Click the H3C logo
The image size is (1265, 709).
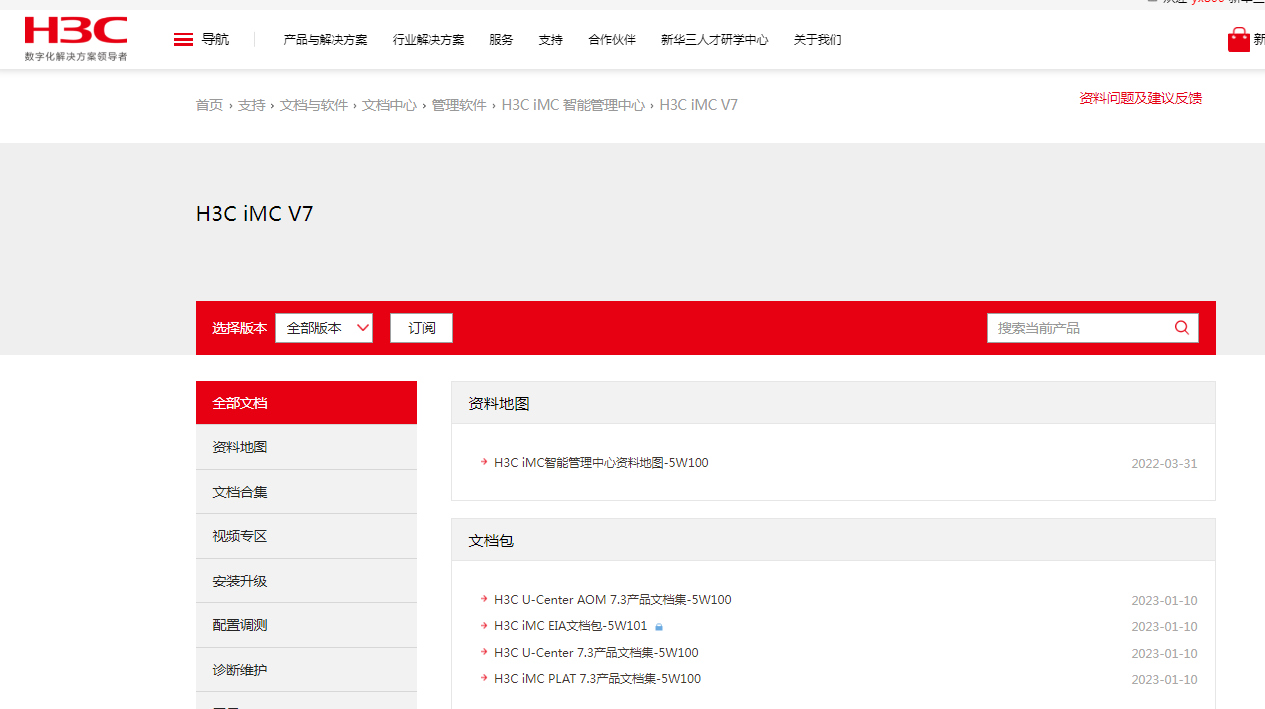(76, 38)
